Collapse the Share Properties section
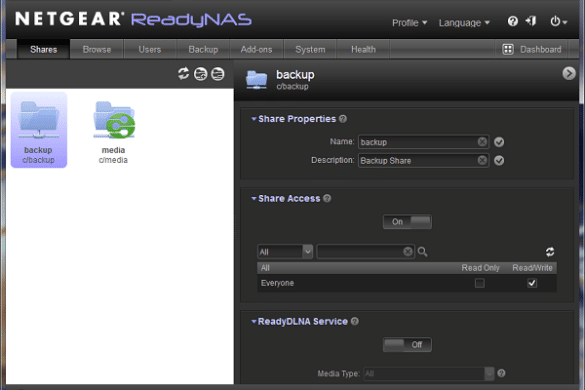Screen dimensions: 585x390 click(254, 119)
